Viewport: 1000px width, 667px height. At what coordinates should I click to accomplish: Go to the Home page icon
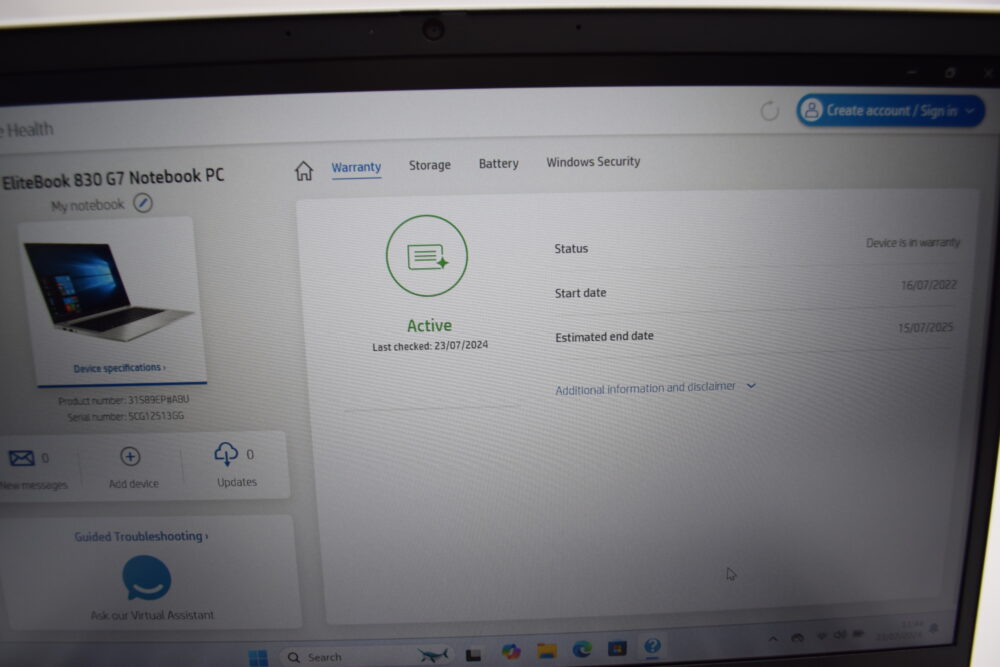pos(304,170)
